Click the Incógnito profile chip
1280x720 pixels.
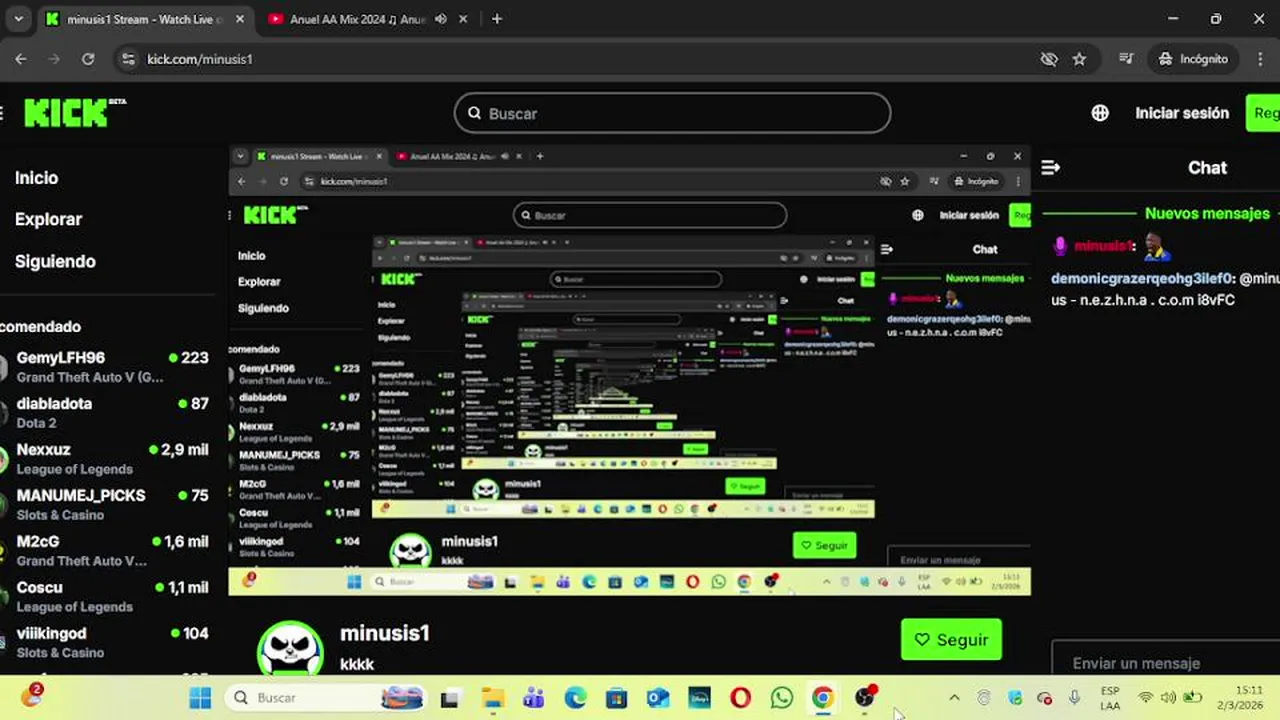point(1193,59)
